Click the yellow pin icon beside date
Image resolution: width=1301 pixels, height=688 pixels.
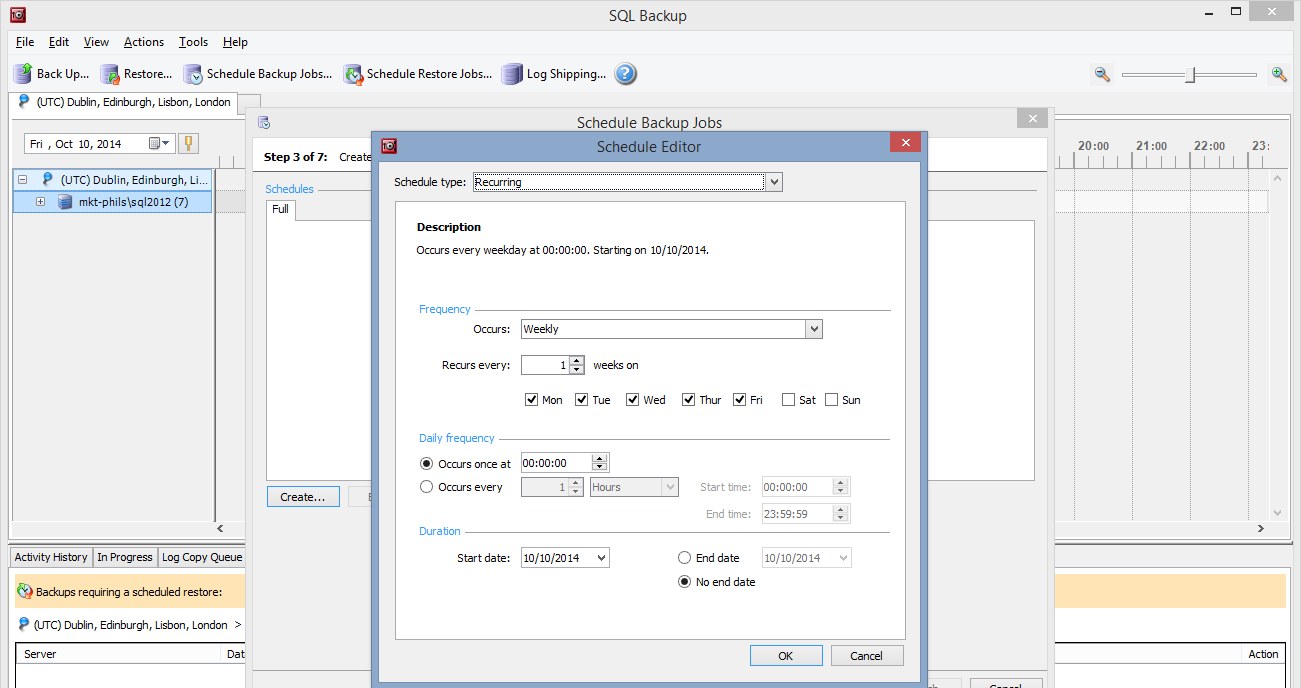tap(188, 143)
